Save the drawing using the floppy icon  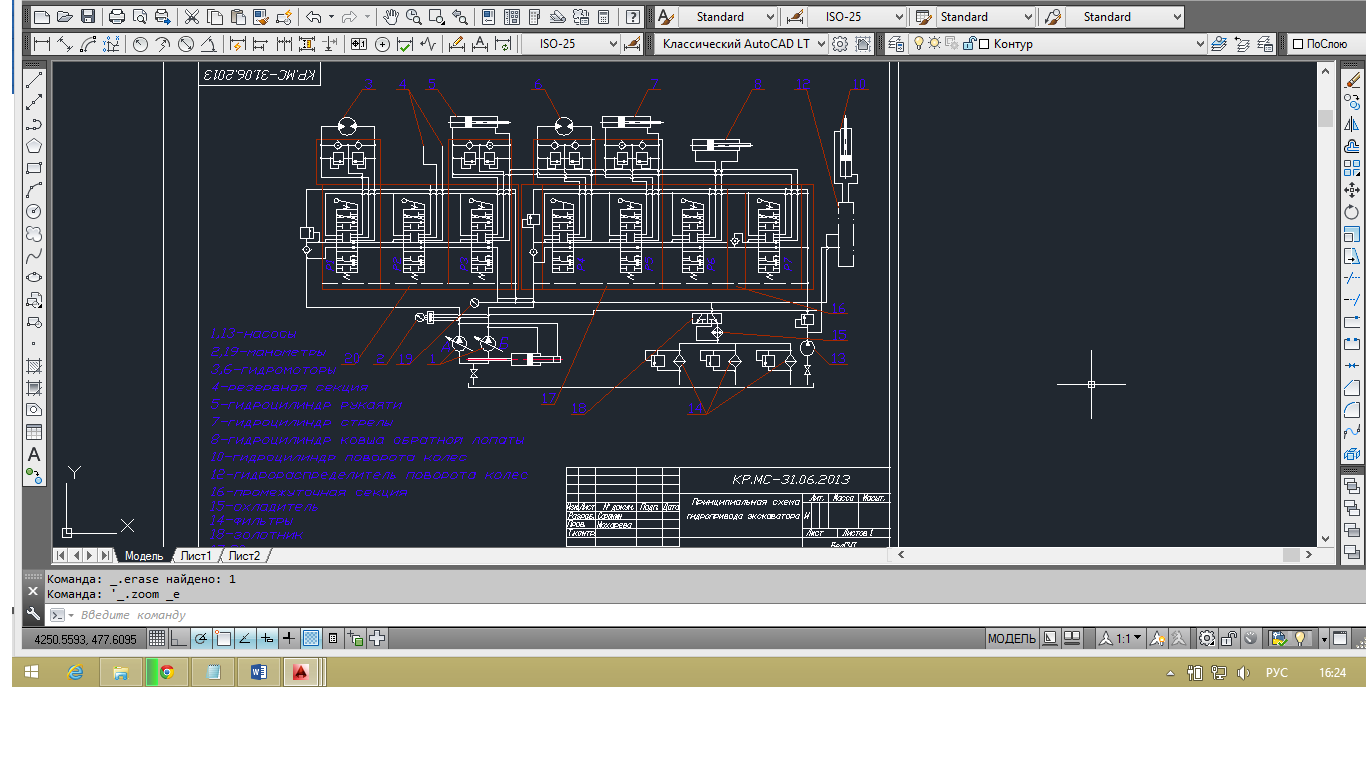pos(88,17)
